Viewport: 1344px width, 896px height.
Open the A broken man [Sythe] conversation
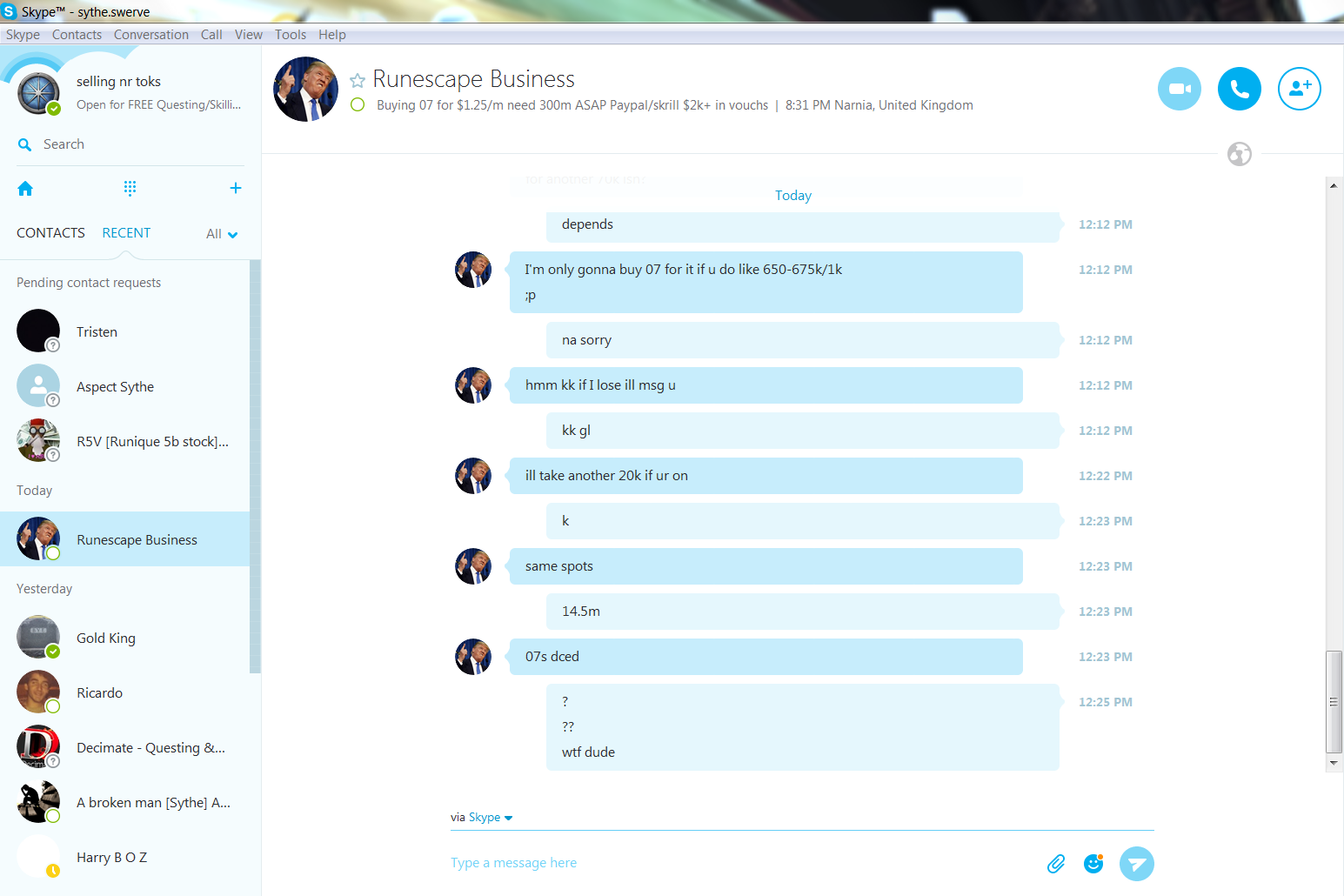pos(124,802)
